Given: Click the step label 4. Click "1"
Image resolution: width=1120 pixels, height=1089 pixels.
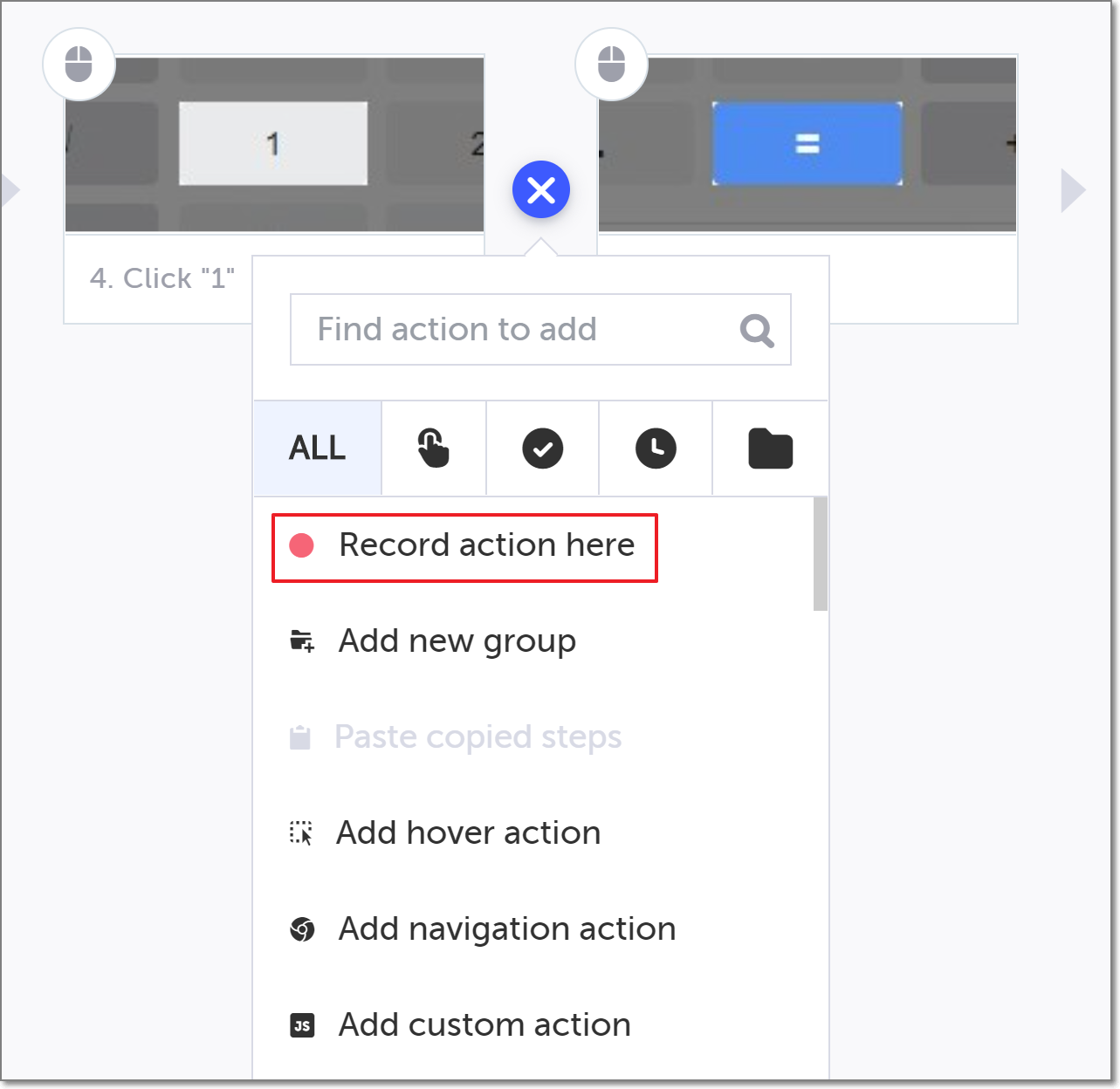Looking at the screenshot, I should [162, 278].
